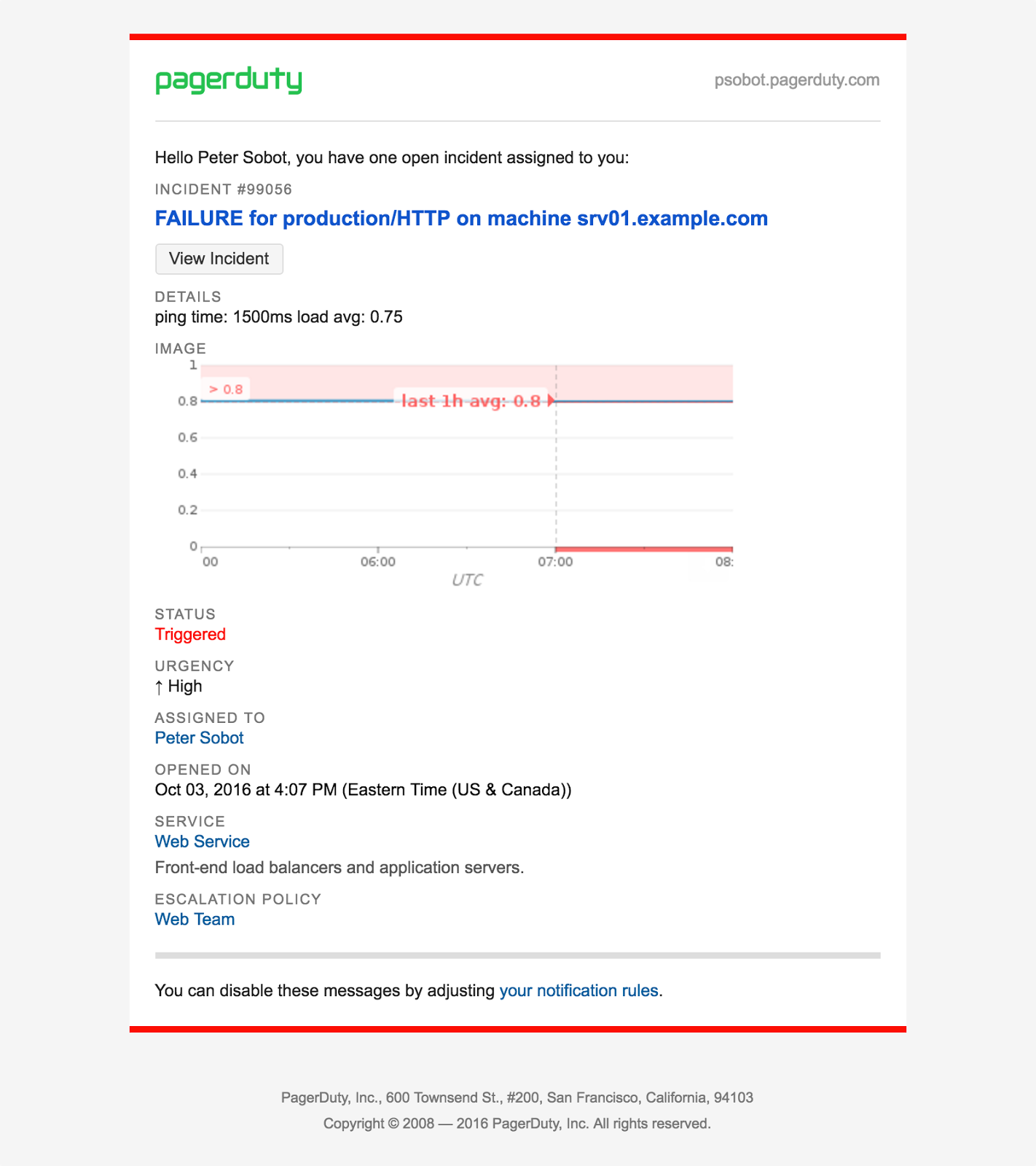Viewport: 1036px width, 1166px height.
Task: Click the psobot.pagerduty.com subdomain text
Action: [796, 80]
